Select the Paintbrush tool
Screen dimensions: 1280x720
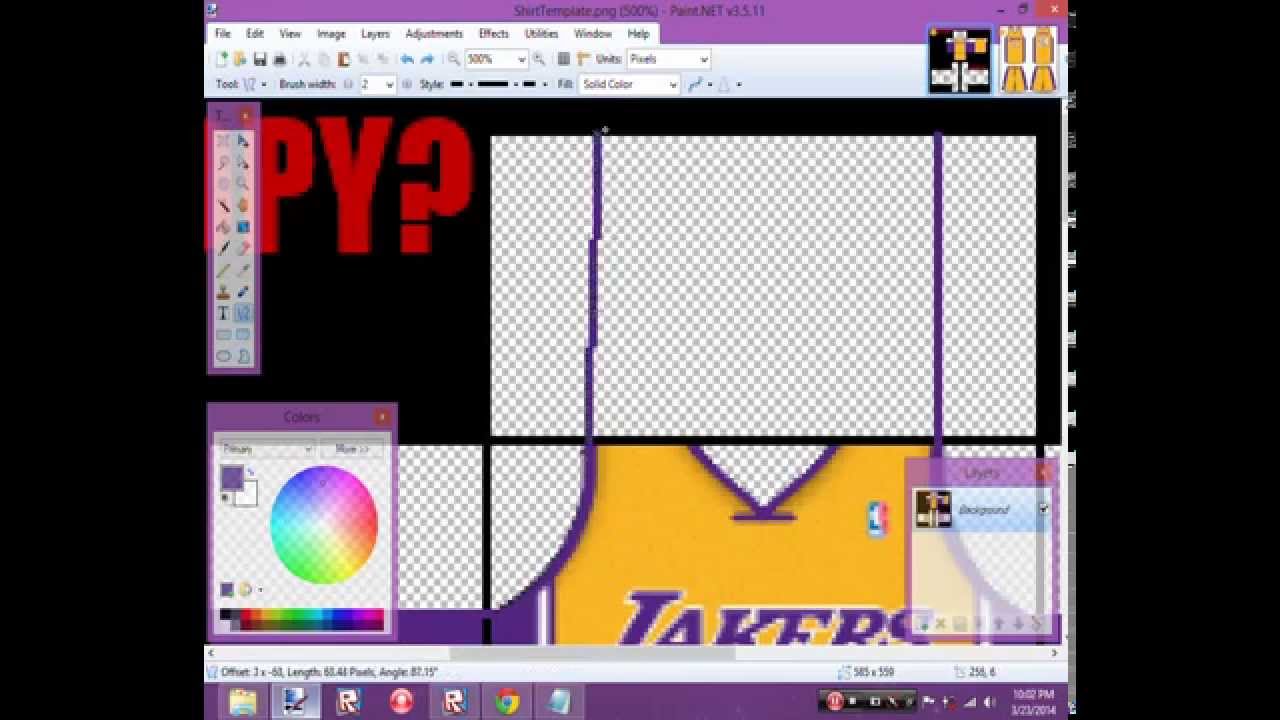(x=223, y=247)
